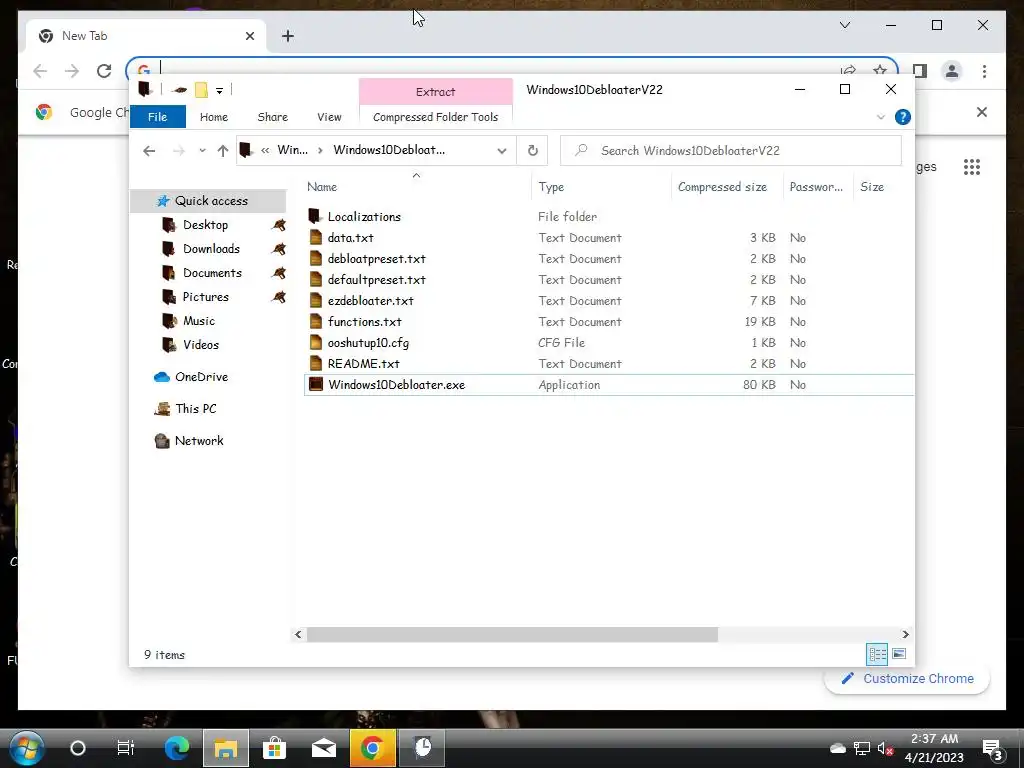Click the Quick Access Toolbar new folder icon
This screenshot has height=768, width=1024.
[201, 90]
